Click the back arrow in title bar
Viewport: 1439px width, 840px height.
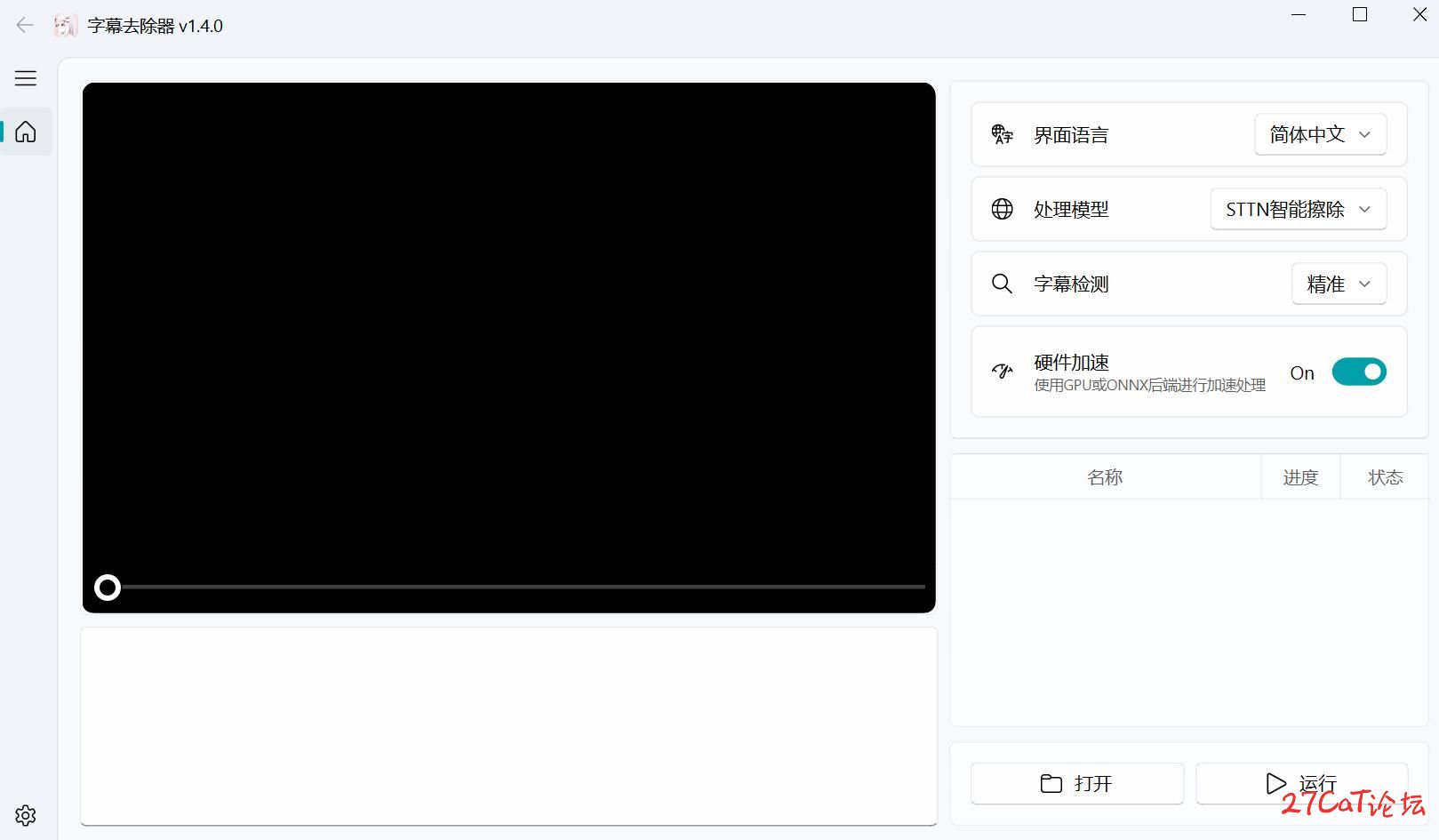[25, 25]
